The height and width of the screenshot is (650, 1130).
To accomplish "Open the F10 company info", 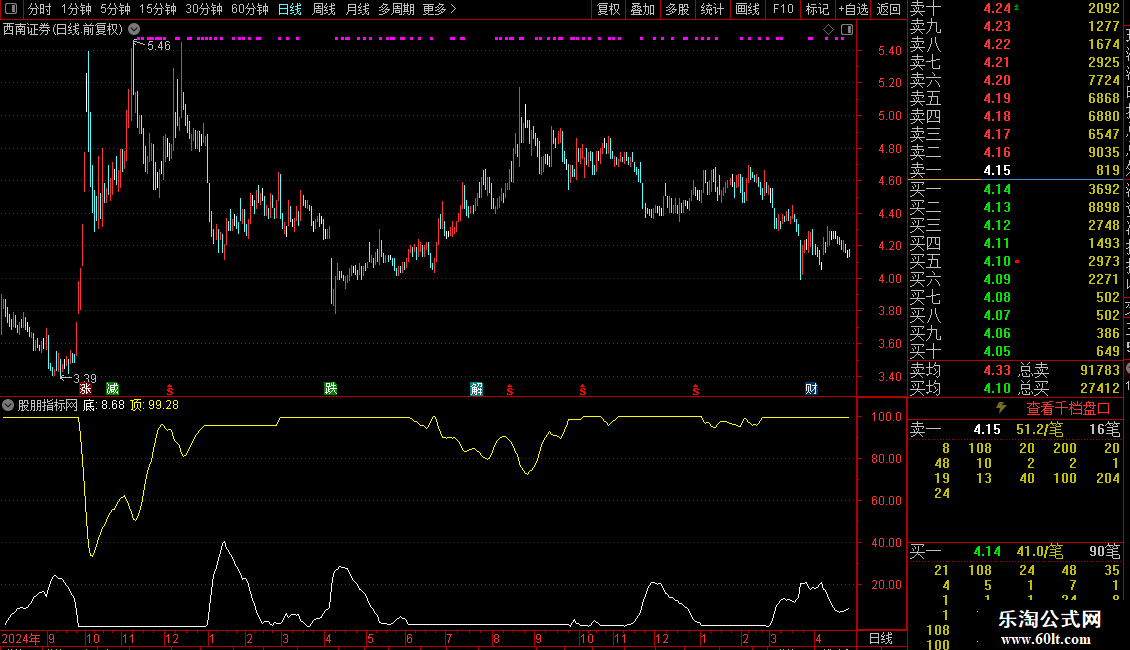I will (x=783, y=9).
